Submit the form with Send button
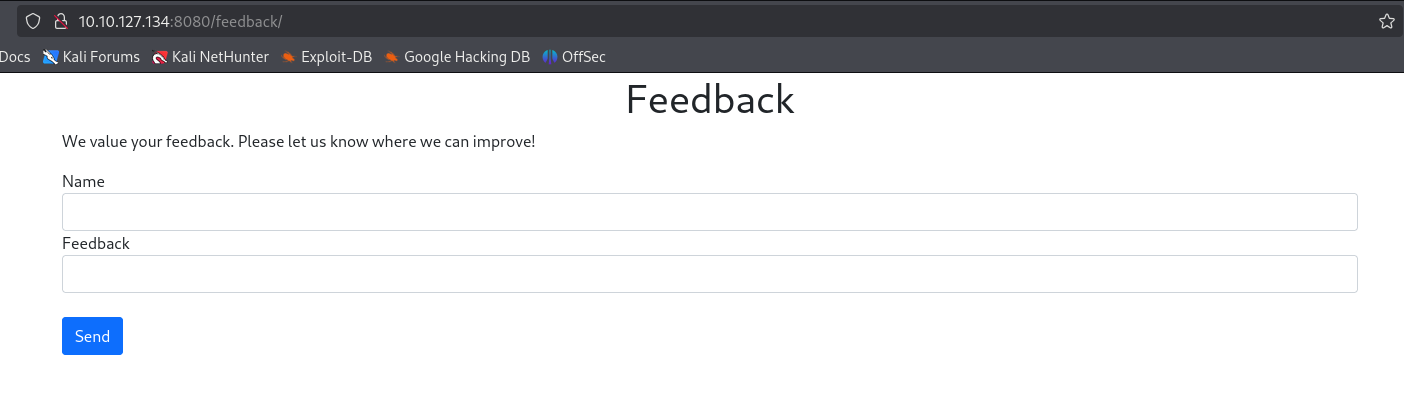The image size is (1404, 402). click(x=92, y=336)
